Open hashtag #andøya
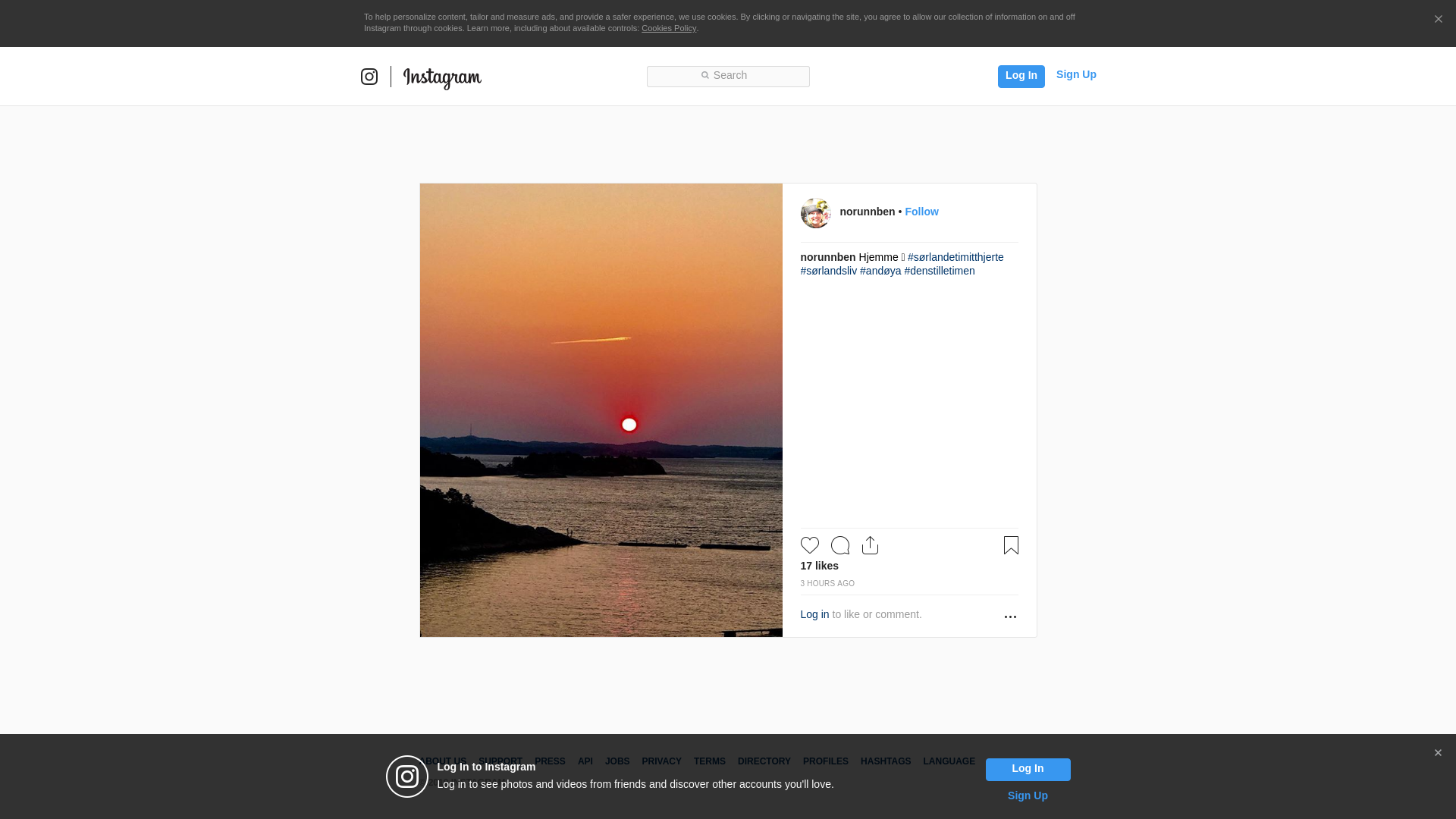 click(x=880, y=271)
